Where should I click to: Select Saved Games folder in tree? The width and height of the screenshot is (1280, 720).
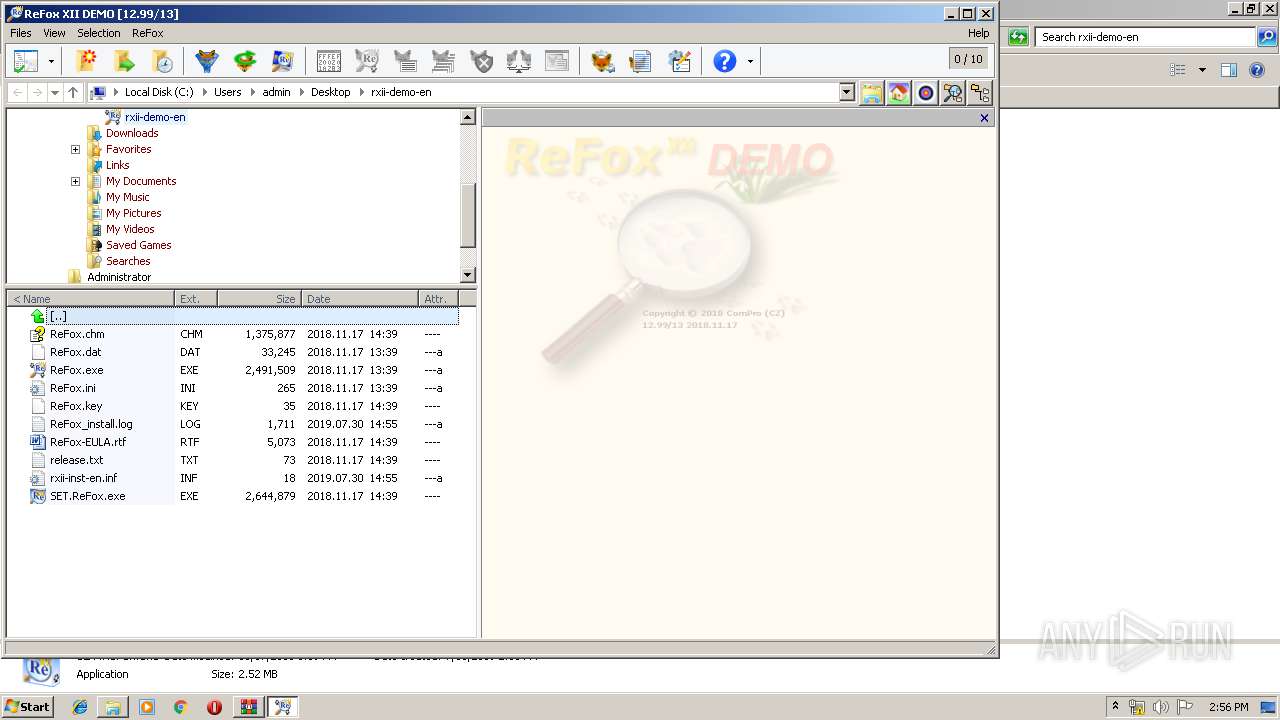tap(138, 245)
